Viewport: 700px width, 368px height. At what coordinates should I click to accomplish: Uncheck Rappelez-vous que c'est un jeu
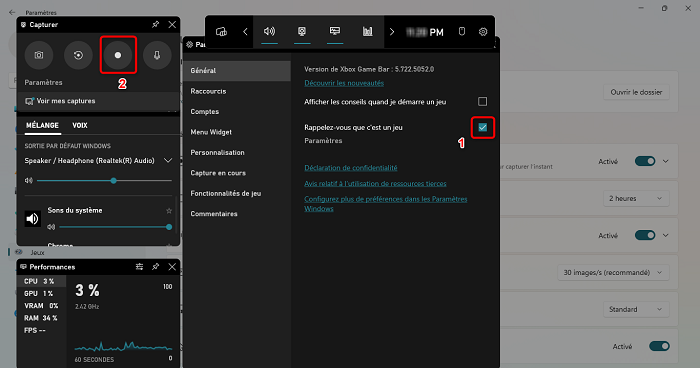[483, 127]
